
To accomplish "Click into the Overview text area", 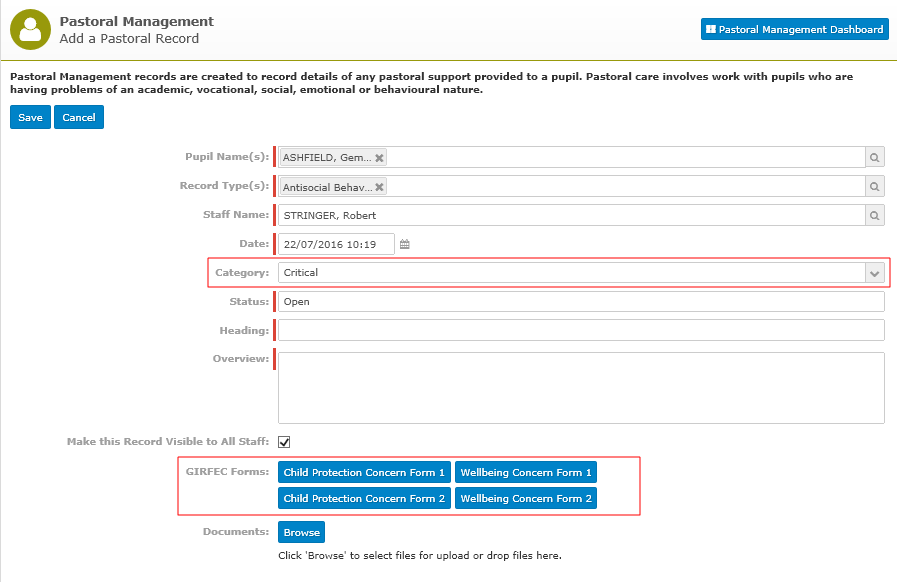I will coord(581,388).
